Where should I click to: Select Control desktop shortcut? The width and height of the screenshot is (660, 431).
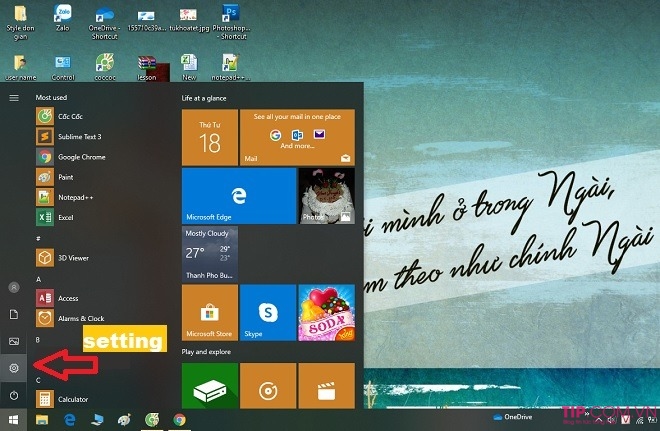pos(63,67)
